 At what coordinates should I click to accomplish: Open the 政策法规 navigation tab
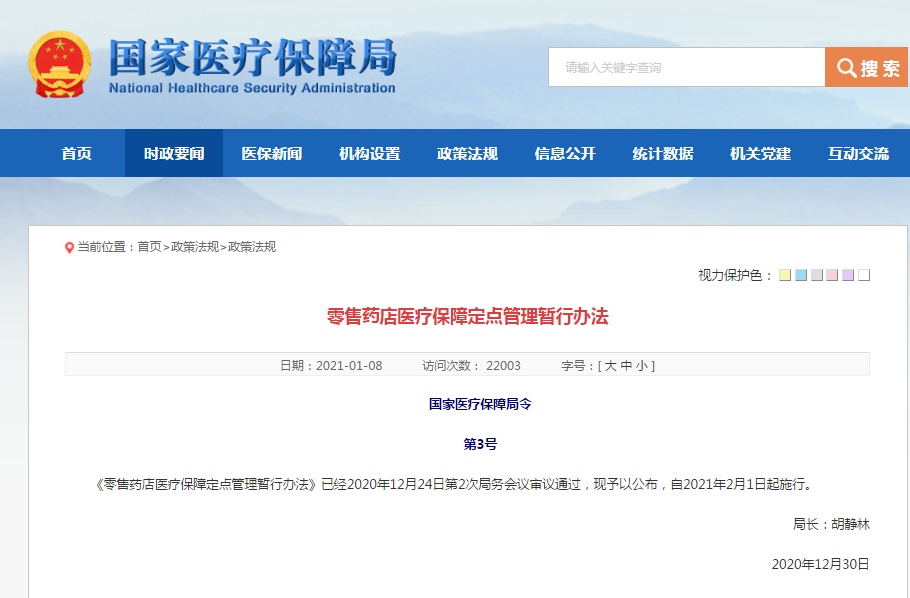tap(467, 153)
